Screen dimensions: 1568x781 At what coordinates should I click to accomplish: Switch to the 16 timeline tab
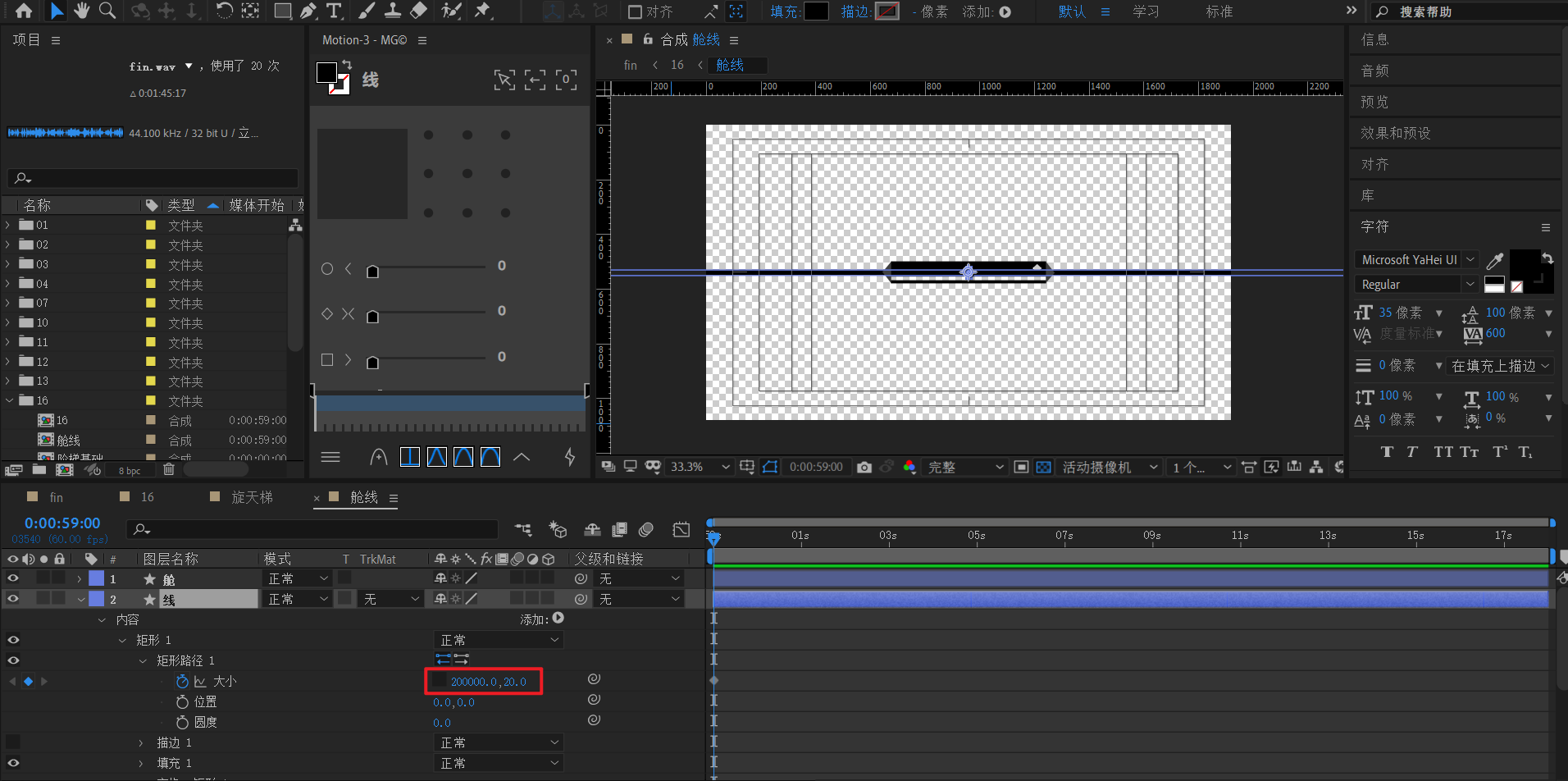pyautogui.click(x=148, y=497)
